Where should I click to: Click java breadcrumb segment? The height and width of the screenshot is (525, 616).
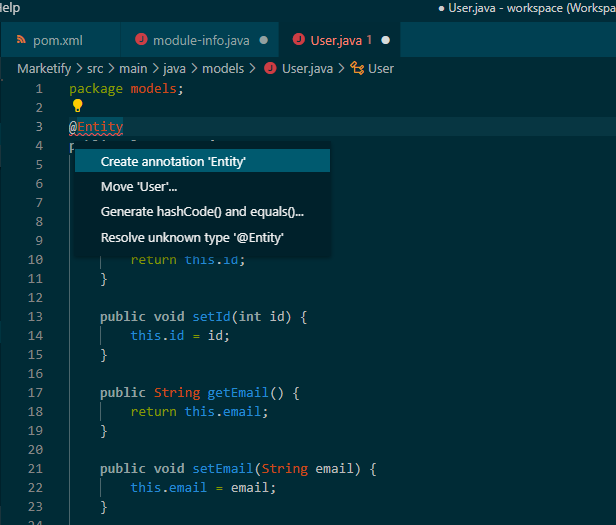(x=174, y=69)
